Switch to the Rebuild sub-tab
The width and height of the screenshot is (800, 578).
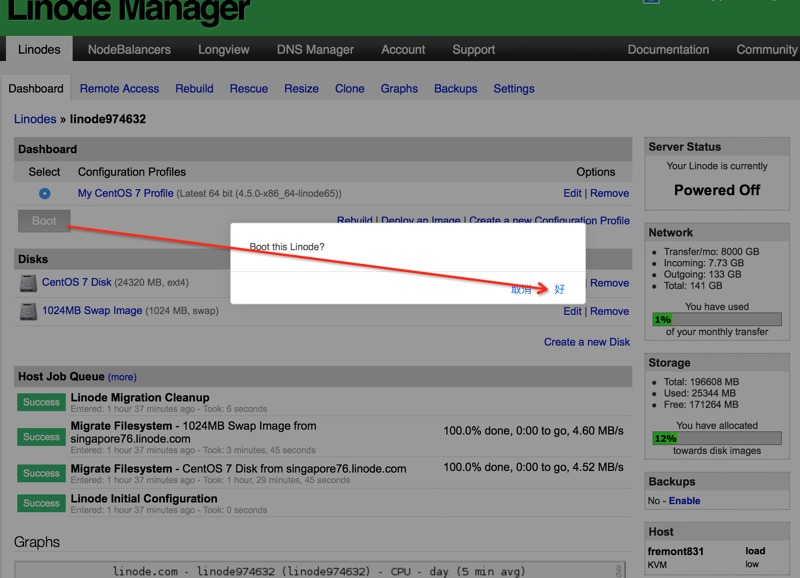[x=194, y=89]
